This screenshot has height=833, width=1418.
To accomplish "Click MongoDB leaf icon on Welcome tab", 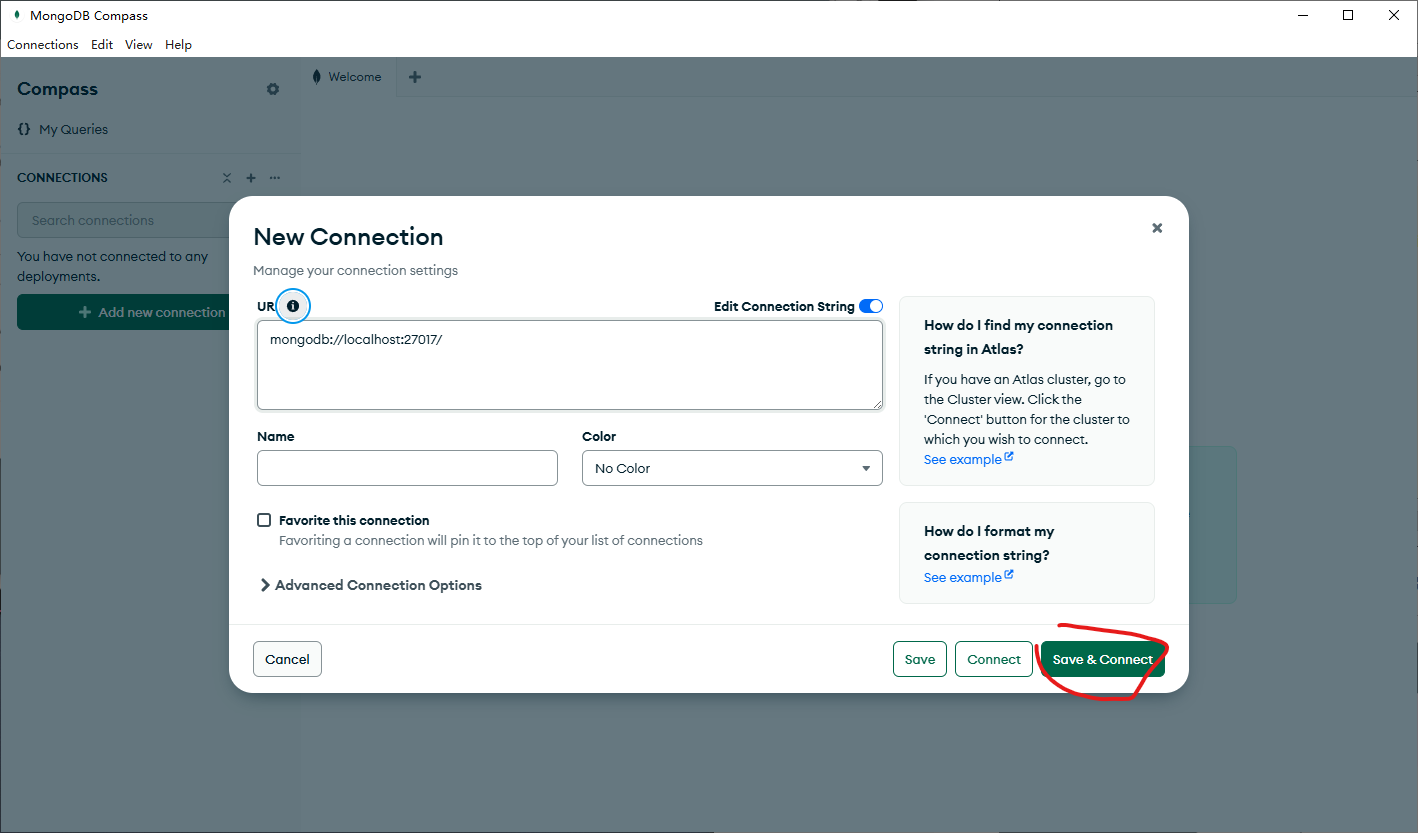I will coord(317,77).
